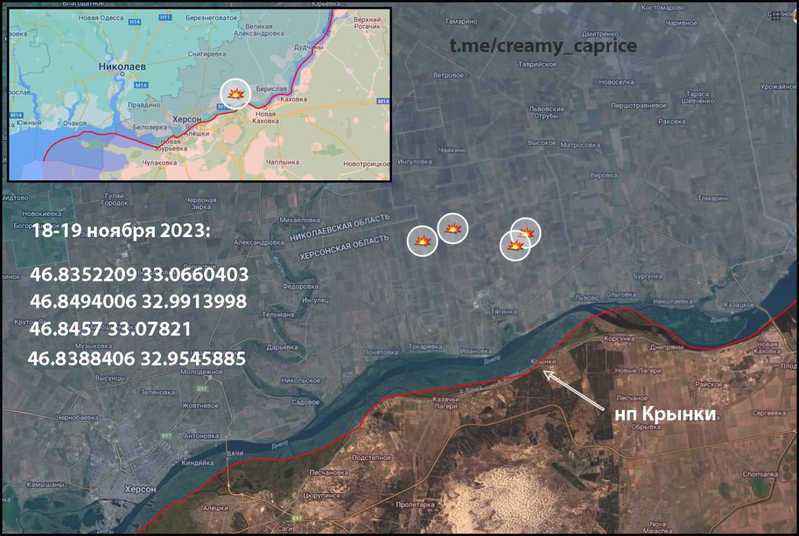799x536 pixels.
Task: Click the ХЕРСОНСКАЯ ОБЛАСТЬ region label
Action: [344, 250]
